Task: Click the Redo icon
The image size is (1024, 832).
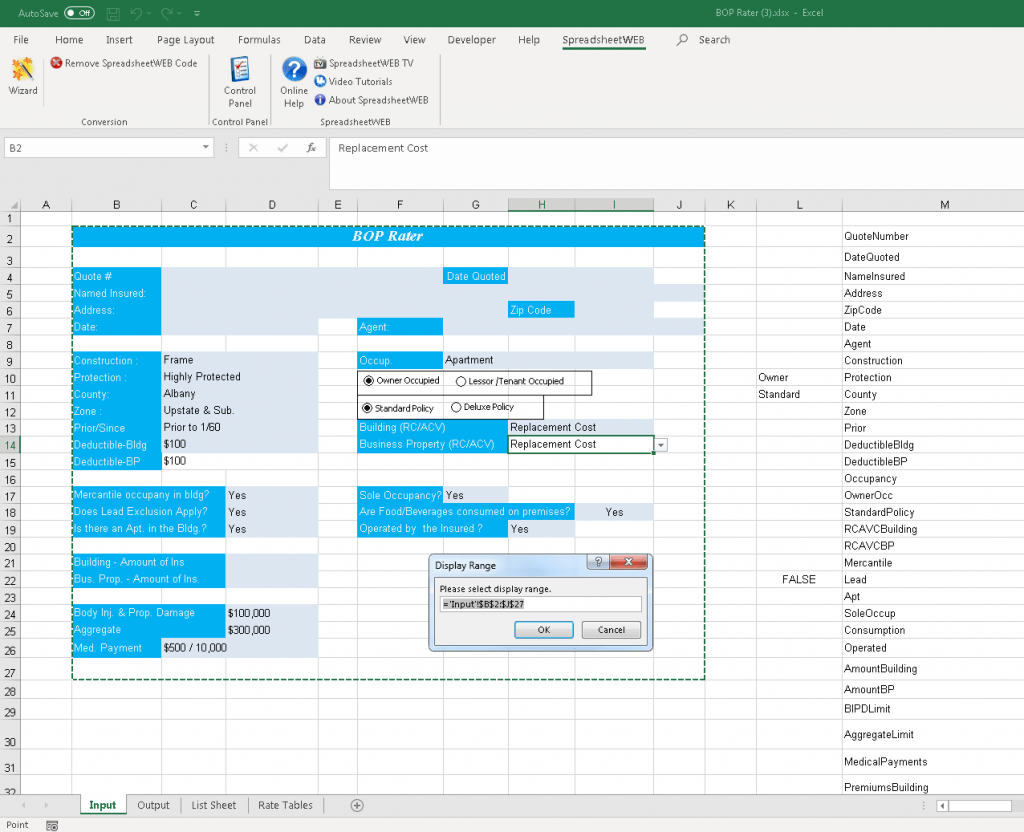Action: tap(167, 13)
